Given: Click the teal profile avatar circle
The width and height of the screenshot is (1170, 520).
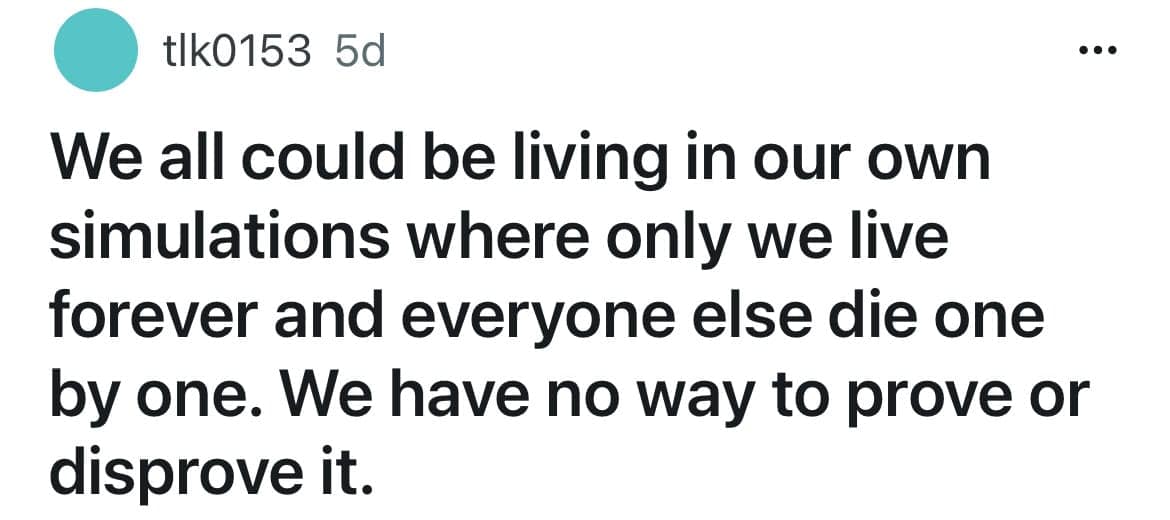Looking at the screenshot, I should [96, 51].
